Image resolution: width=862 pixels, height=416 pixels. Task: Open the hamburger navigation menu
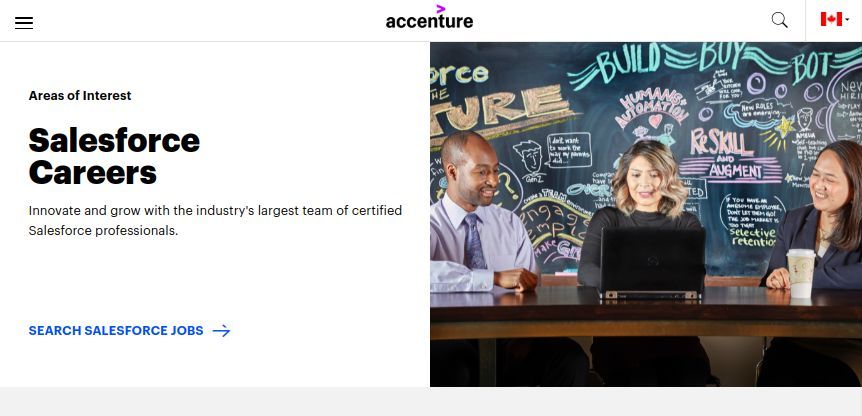pos(24,23)
